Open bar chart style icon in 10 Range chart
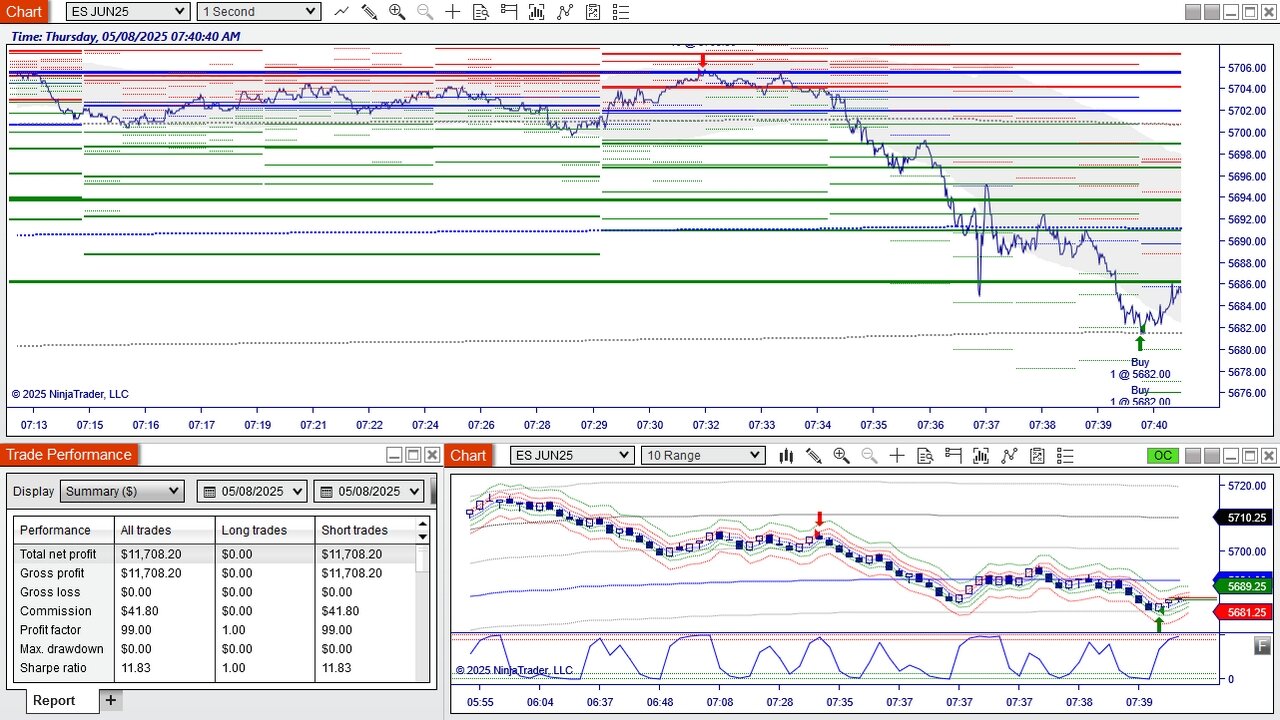The image size is (1280, 720). pyautogui.click(x=786, y=456)
